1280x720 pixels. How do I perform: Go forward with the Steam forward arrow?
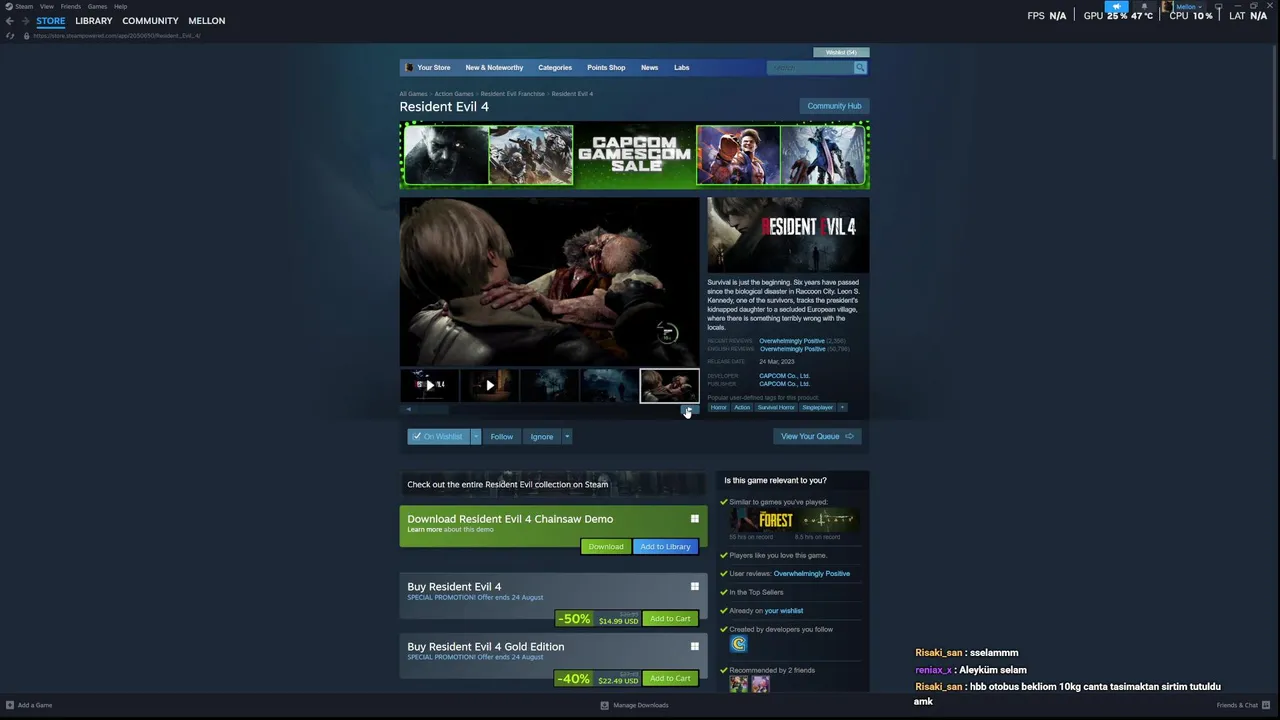point(24,21)
